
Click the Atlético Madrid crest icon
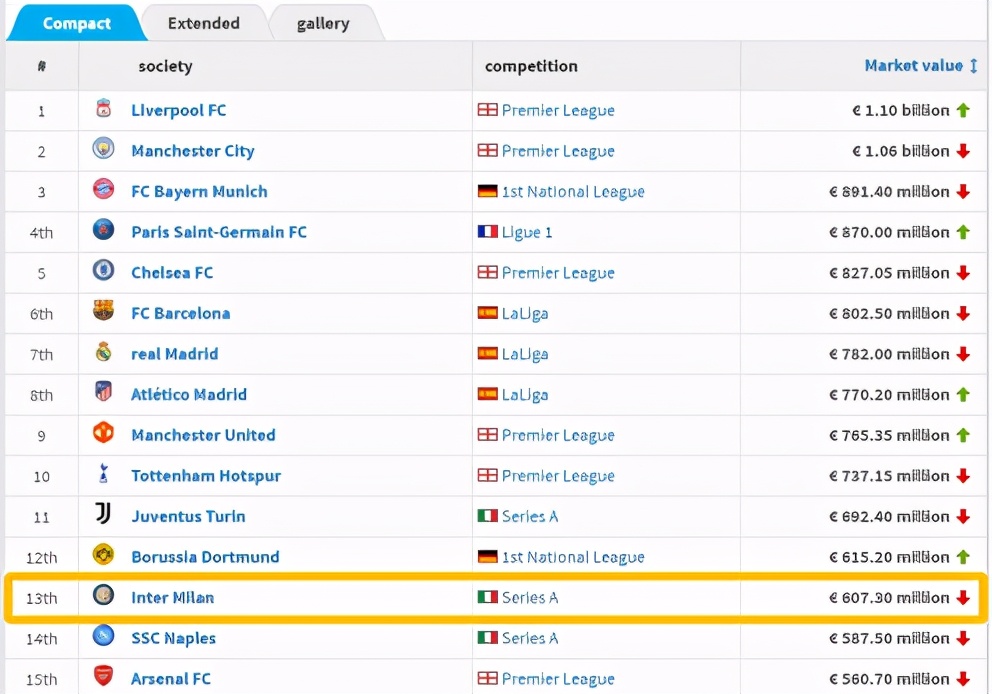click(x=103, y=393)
